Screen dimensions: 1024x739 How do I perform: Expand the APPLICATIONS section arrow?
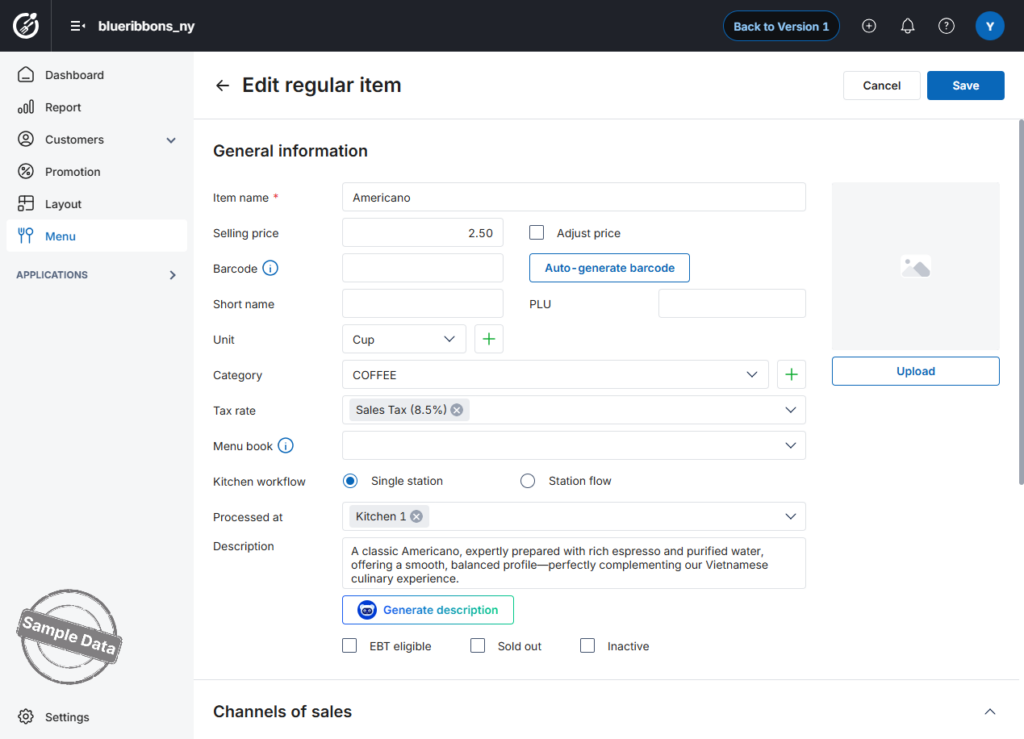click(x=172, y=275)
